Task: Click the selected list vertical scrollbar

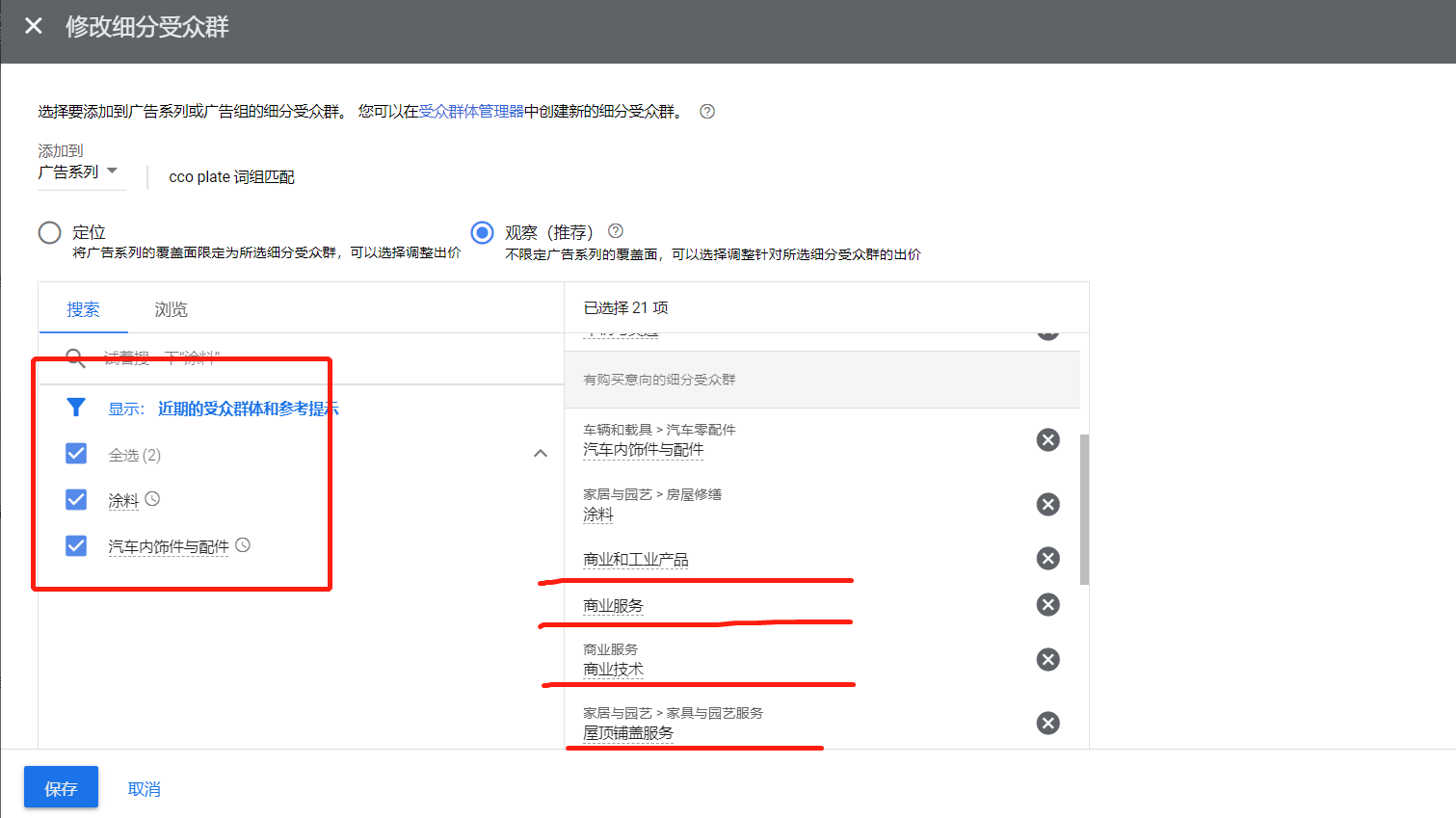Action: pyautogui.click(x=1084, y=509)
